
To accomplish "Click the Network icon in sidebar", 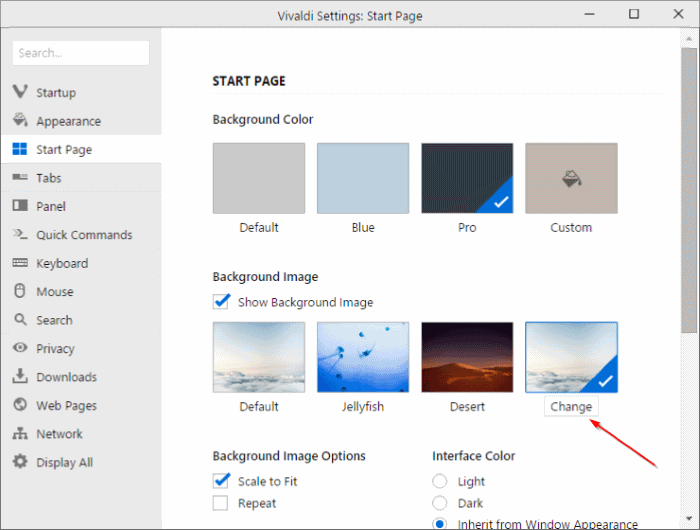I will [20, 433].
